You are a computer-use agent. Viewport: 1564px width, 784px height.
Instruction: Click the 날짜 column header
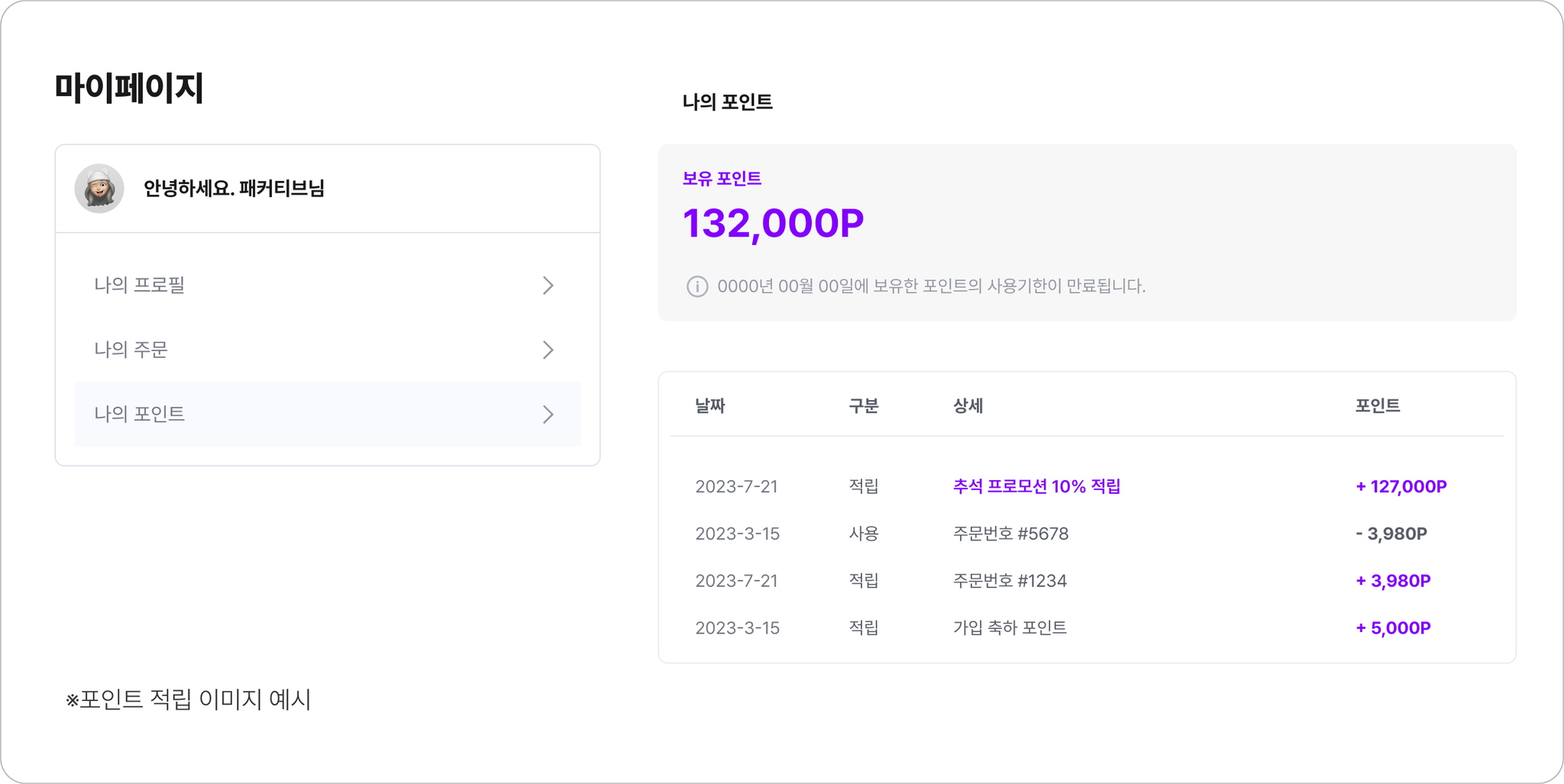(x=710, y=406)
